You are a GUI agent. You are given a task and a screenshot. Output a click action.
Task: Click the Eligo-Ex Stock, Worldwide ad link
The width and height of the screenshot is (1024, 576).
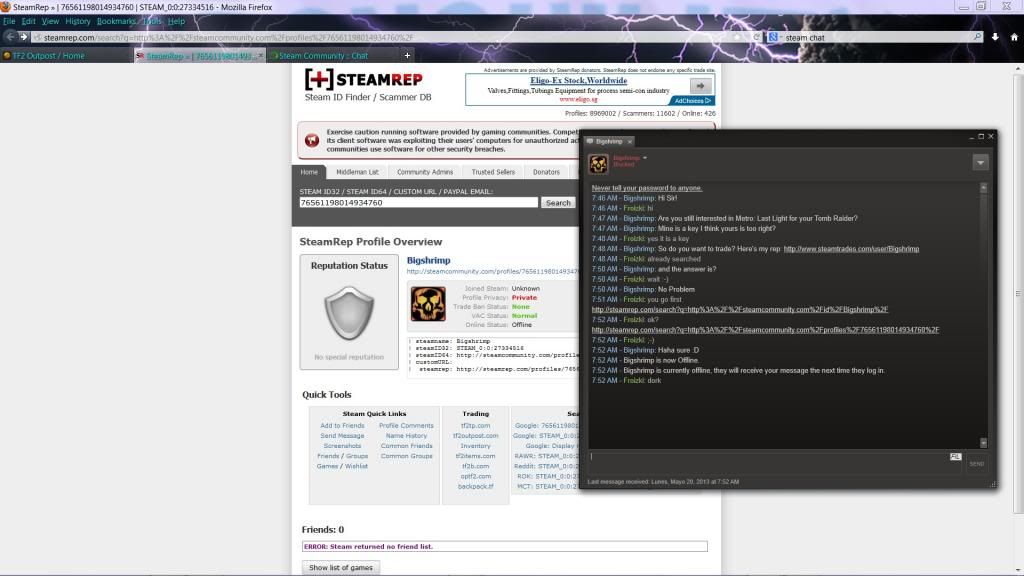click(579, 80)
